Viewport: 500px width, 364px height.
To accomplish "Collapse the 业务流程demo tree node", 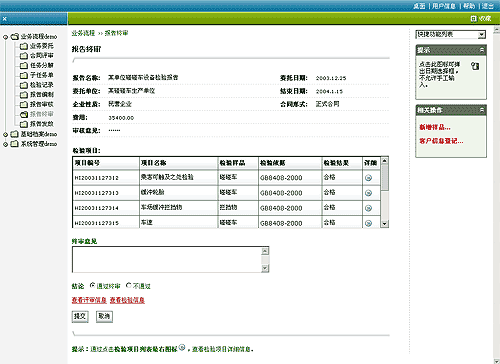I will click(5, 37).
